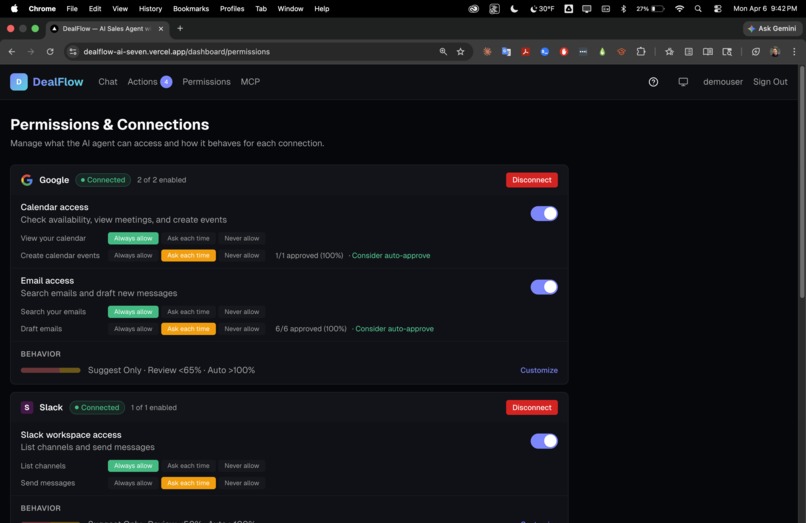Click the zoom magnifier in address bar

coord(443,51)
